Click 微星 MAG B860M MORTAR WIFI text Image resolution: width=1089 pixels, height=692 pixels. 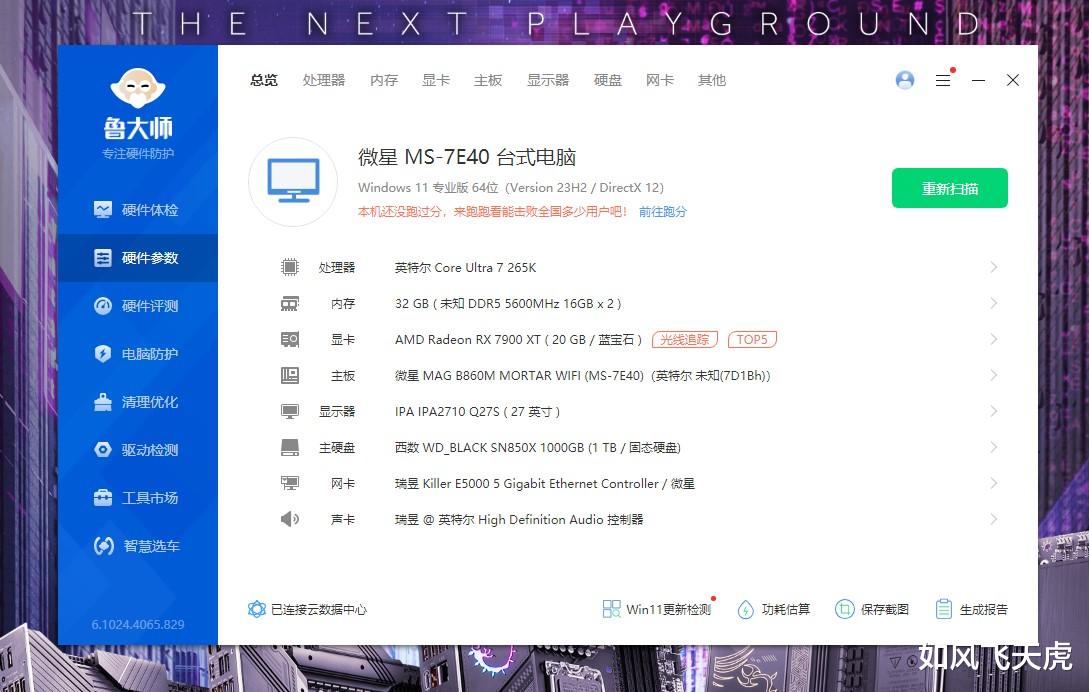583,376
